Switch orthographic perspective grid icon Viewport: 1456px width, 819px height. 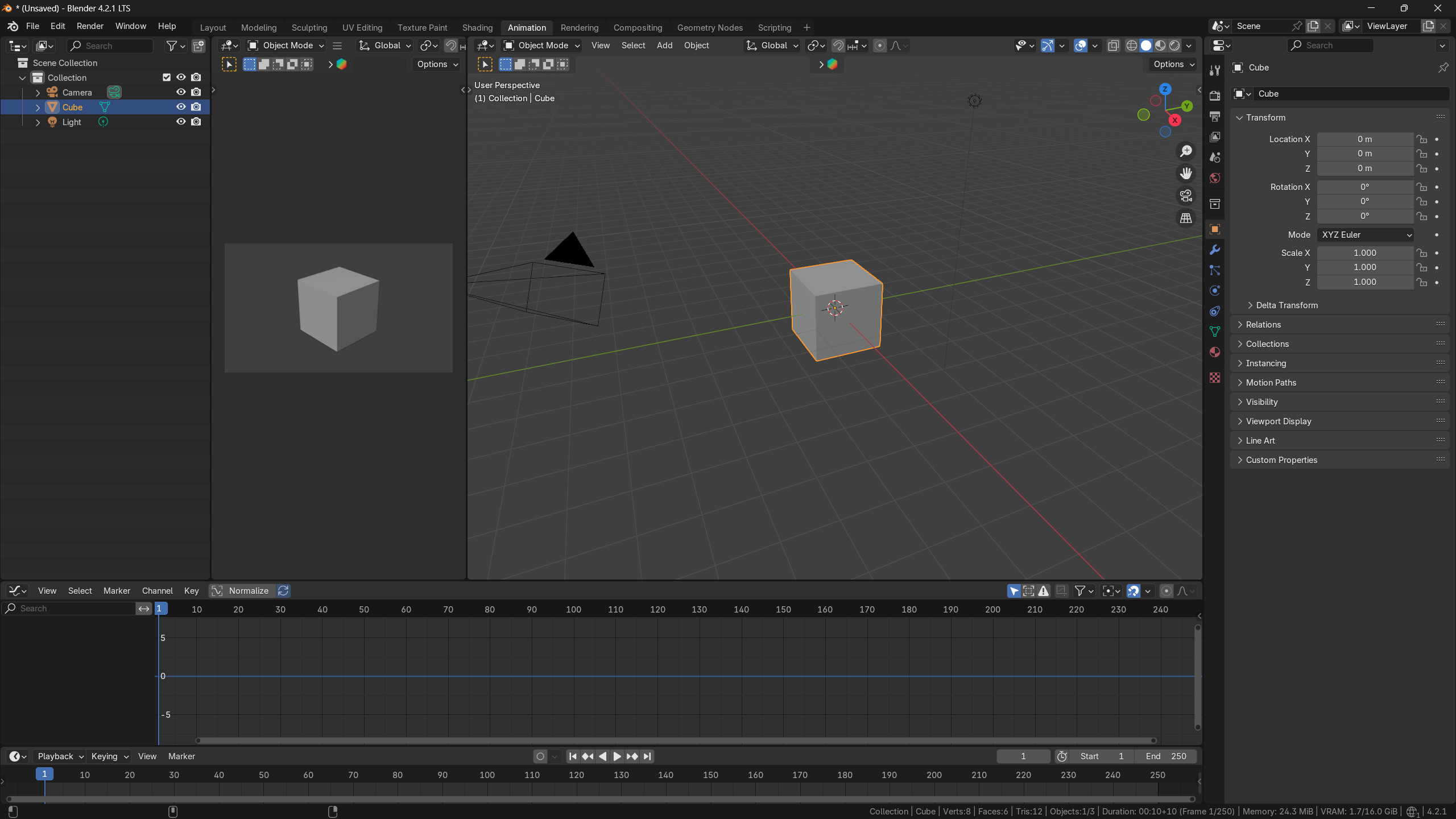click(x=1186, y=218)
